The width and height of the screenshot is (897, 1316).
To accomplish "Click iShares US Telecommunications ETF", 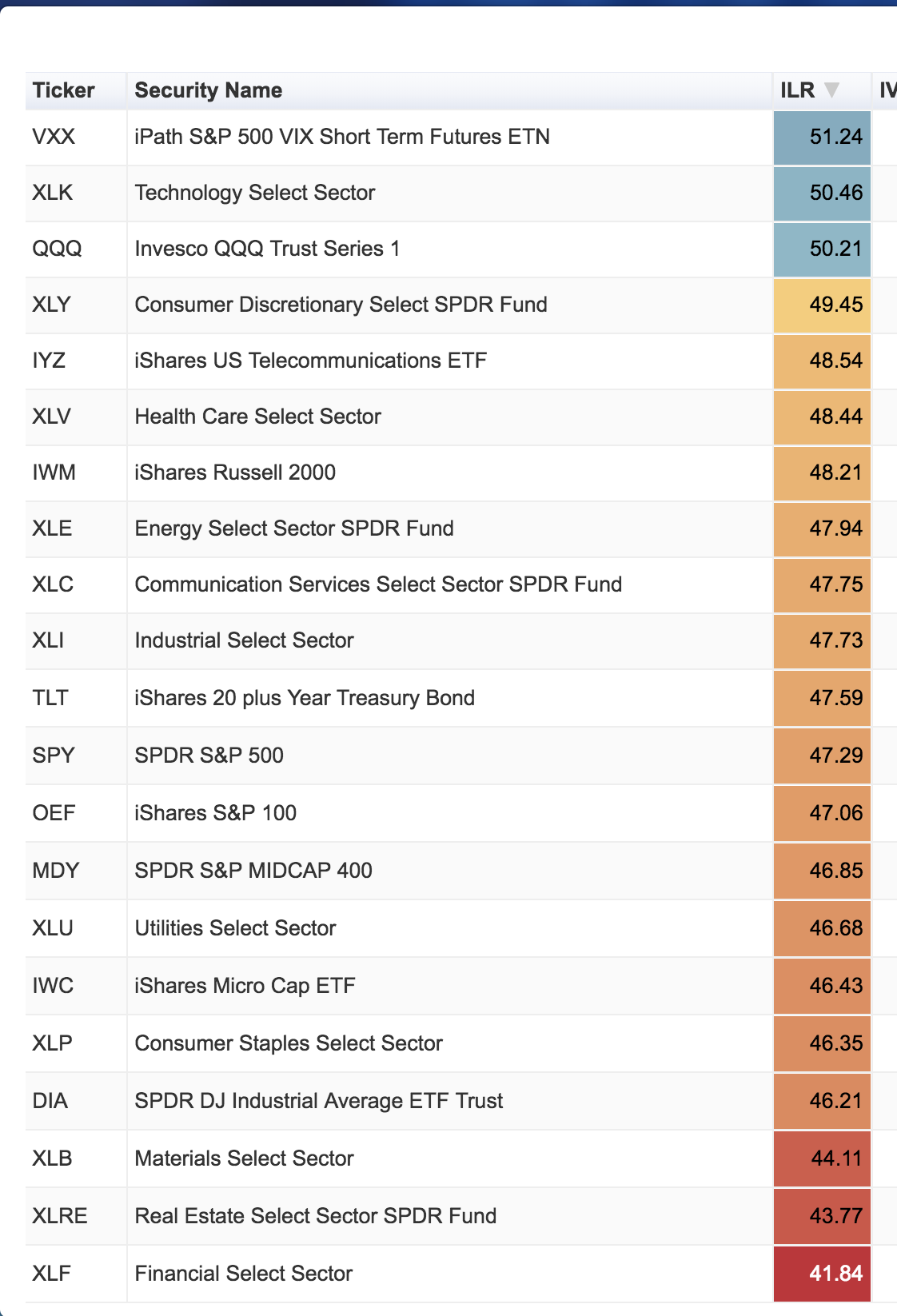I will [x=311, y=361].
